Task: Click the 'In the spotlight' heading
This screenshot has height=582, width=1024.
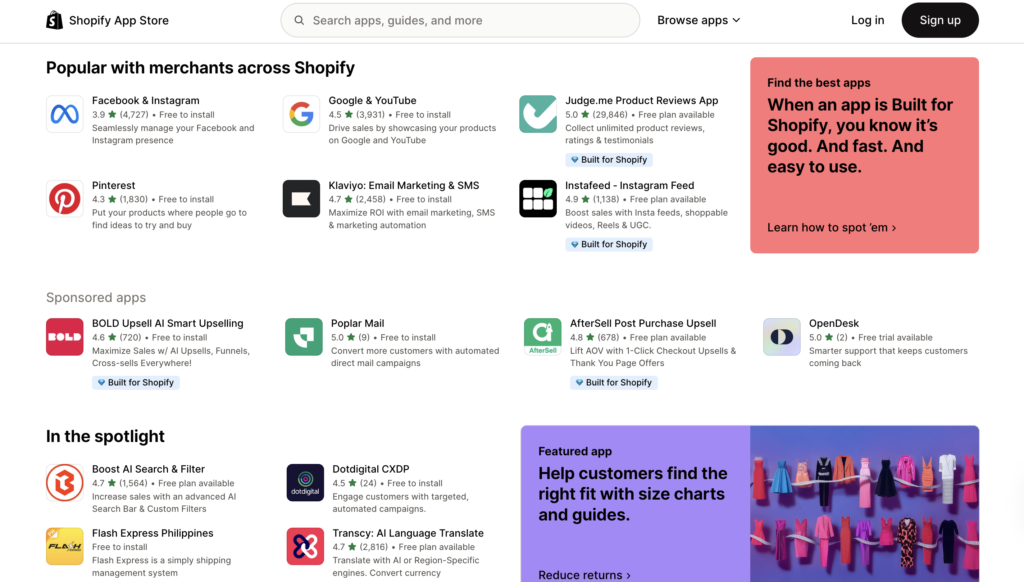Action: pos(105,436)
